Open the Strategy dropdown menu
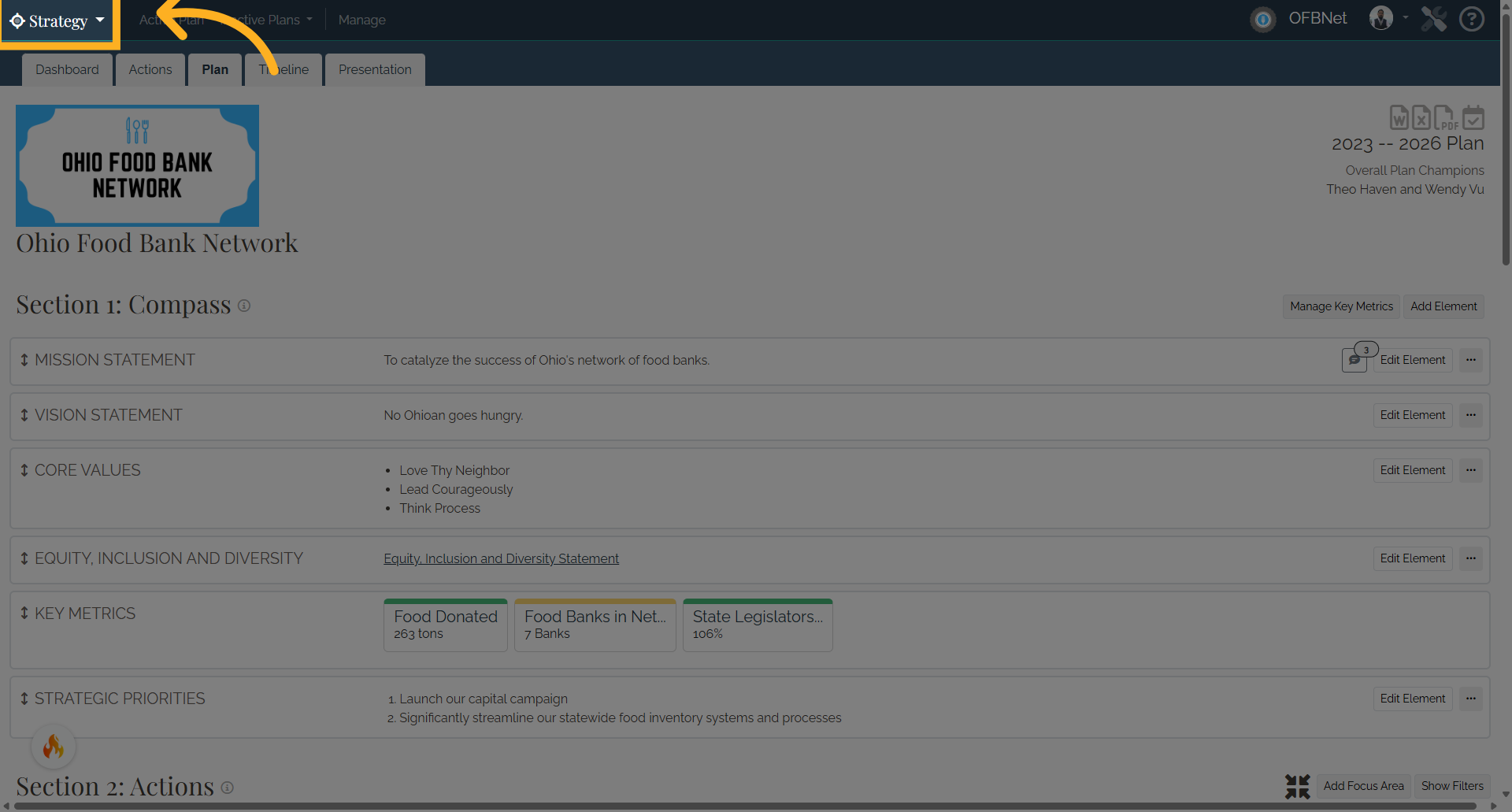The width and height of the screenshot is (1512, 812). pos(58,21)
